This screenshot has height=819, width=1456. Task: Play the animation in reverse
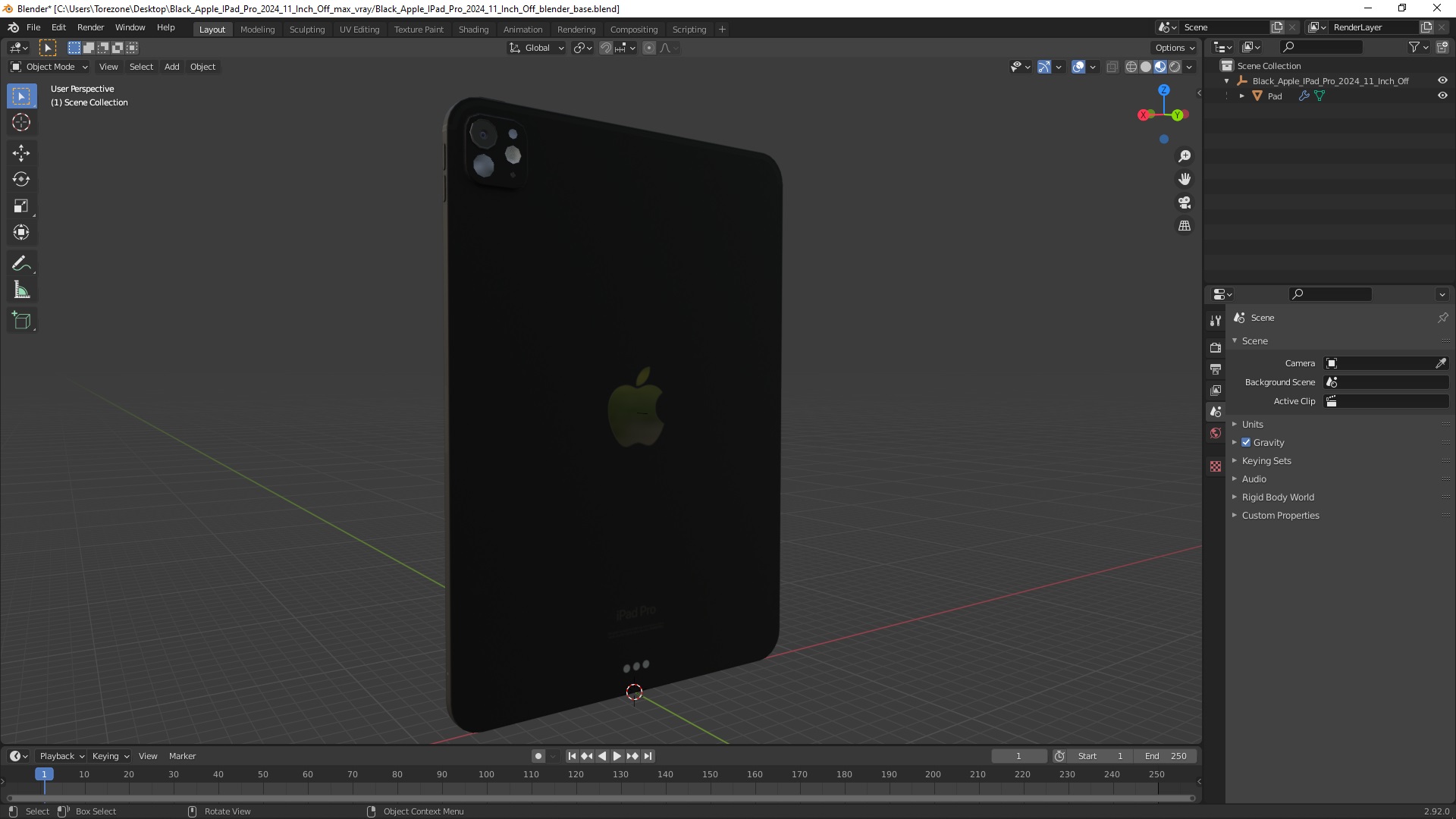coord(602,756)
